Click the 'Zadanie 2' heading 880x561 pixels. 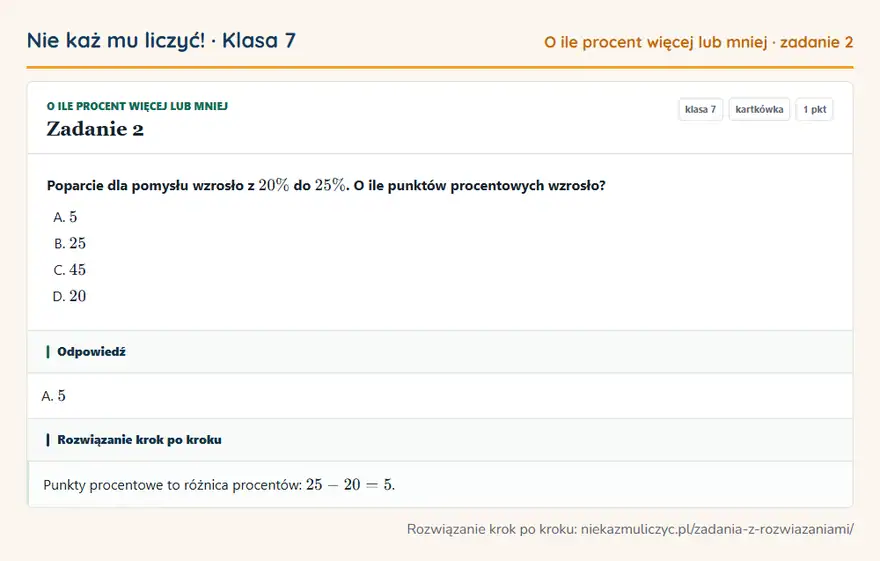point(95,129)
